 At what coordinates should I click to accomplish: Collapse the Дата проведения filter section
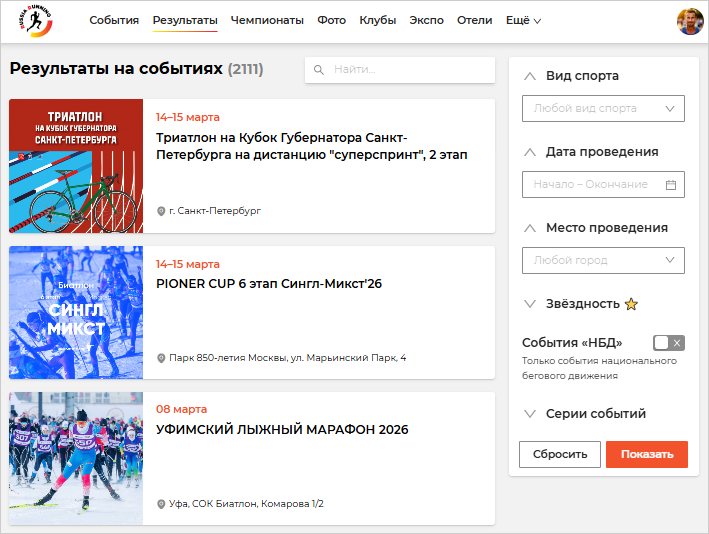tap(530, 152)
